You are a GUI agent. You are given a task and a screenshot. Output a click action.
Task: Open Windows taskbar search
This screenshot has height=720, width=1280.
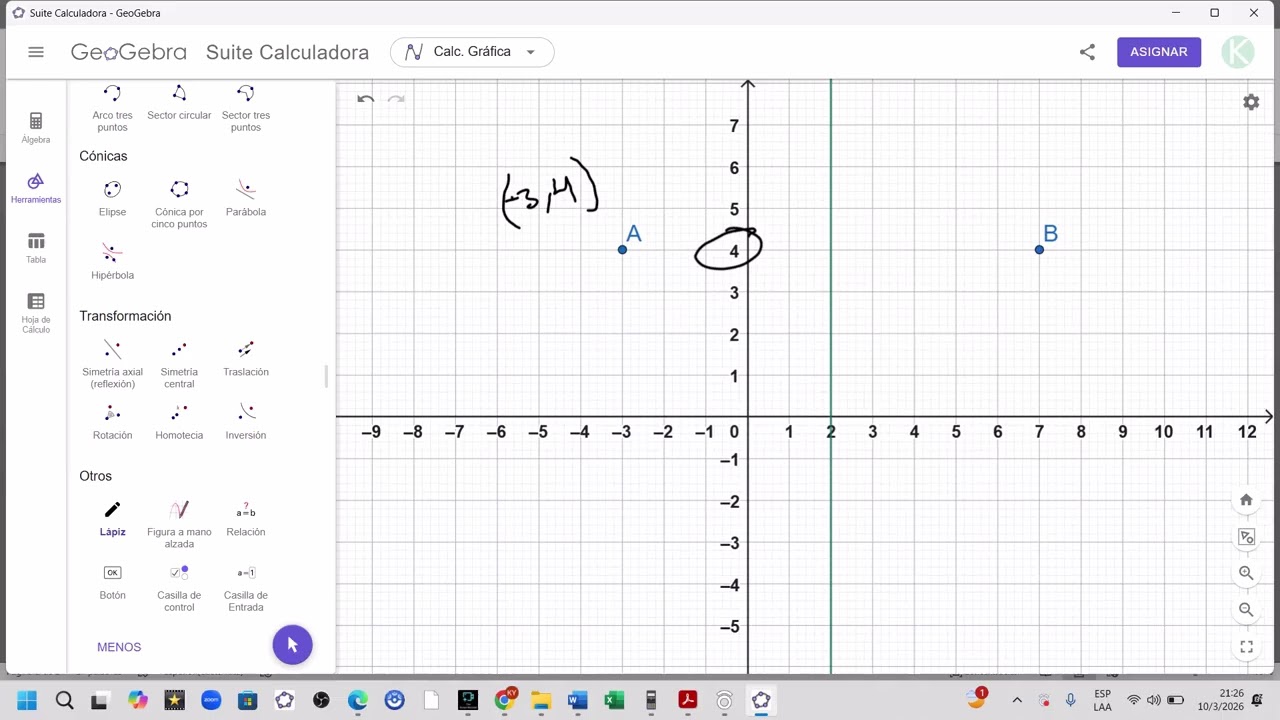pyautogui.click(x=64, y=700)
